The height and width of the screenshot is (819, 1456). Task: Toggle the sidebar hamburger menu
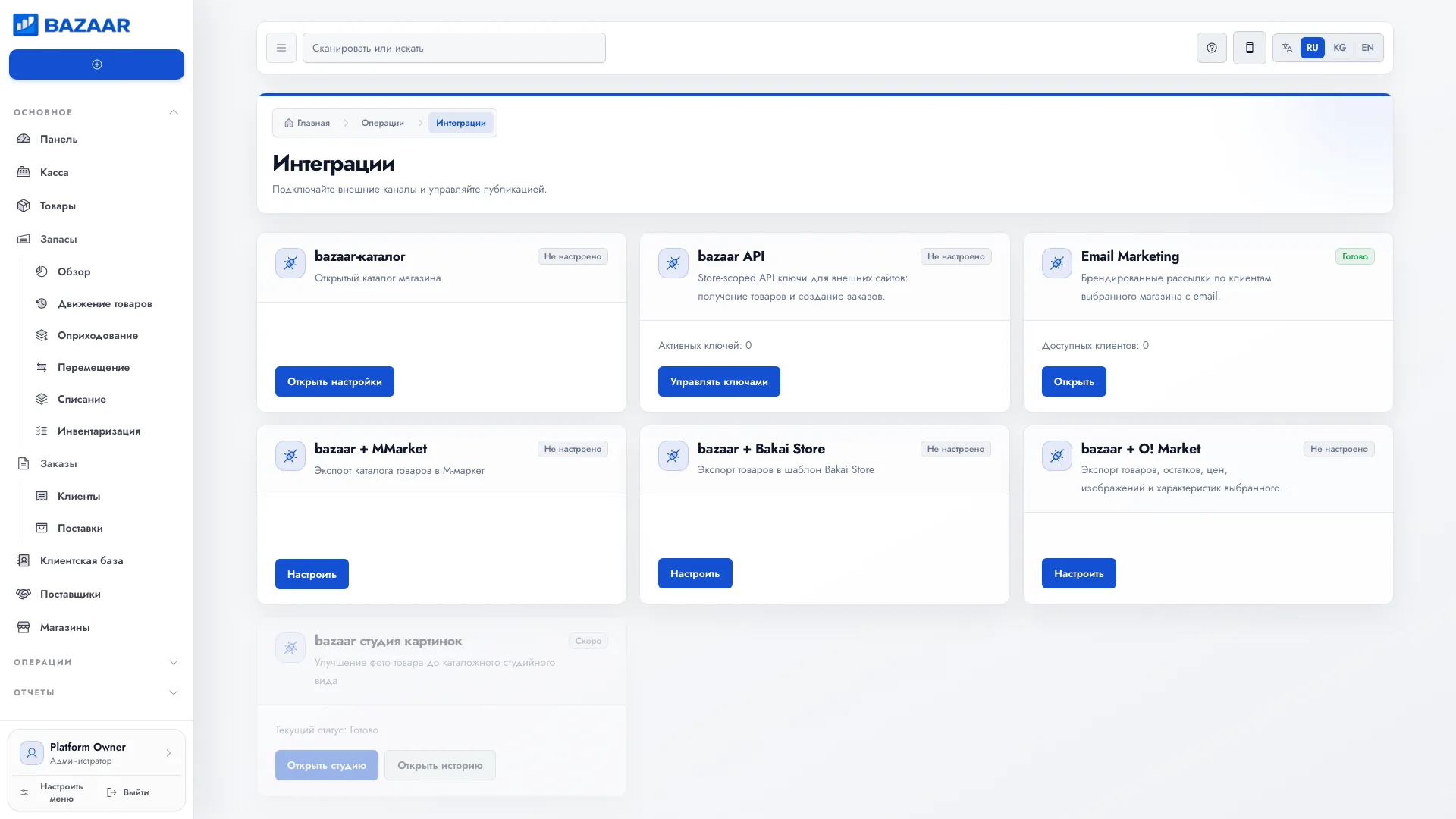tap(281, 48)
